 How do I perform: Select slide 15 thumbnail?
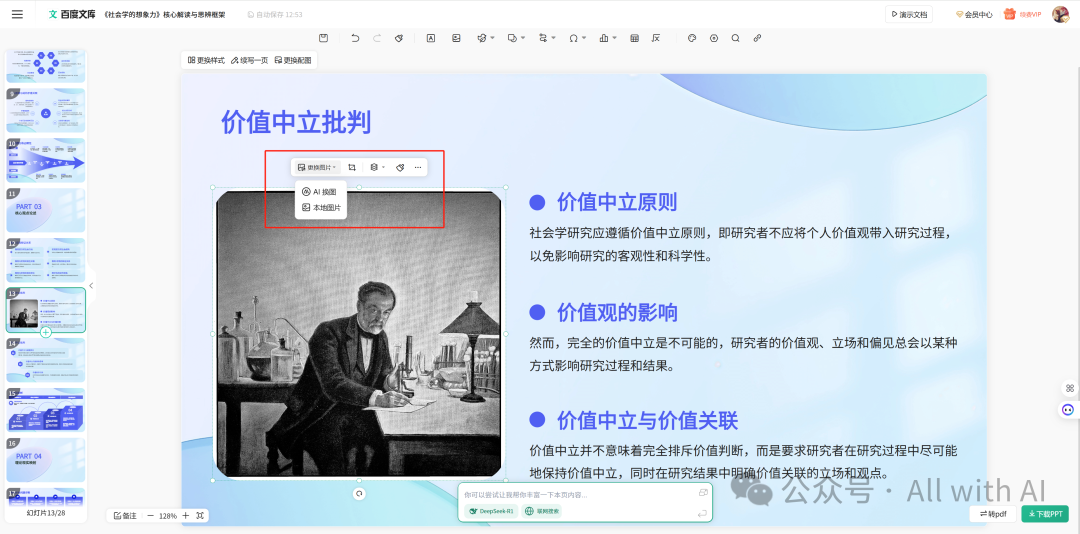tap(45, 411)
